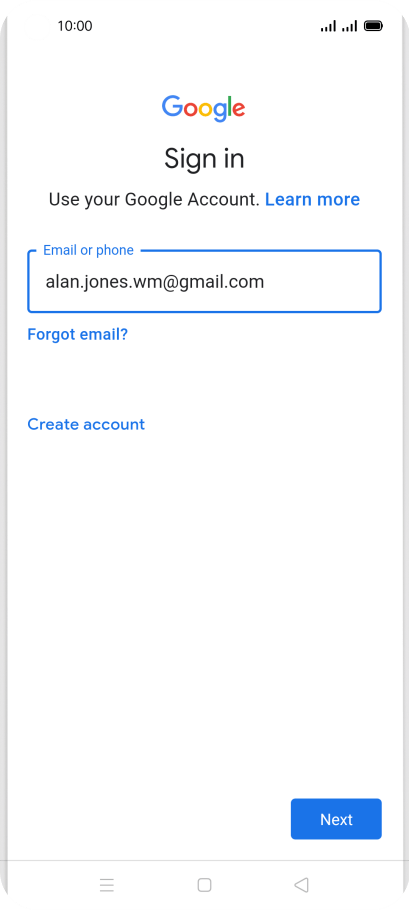Tap the back triangle navigation icon
The image size is (409, 910).
tap(301, 884)
